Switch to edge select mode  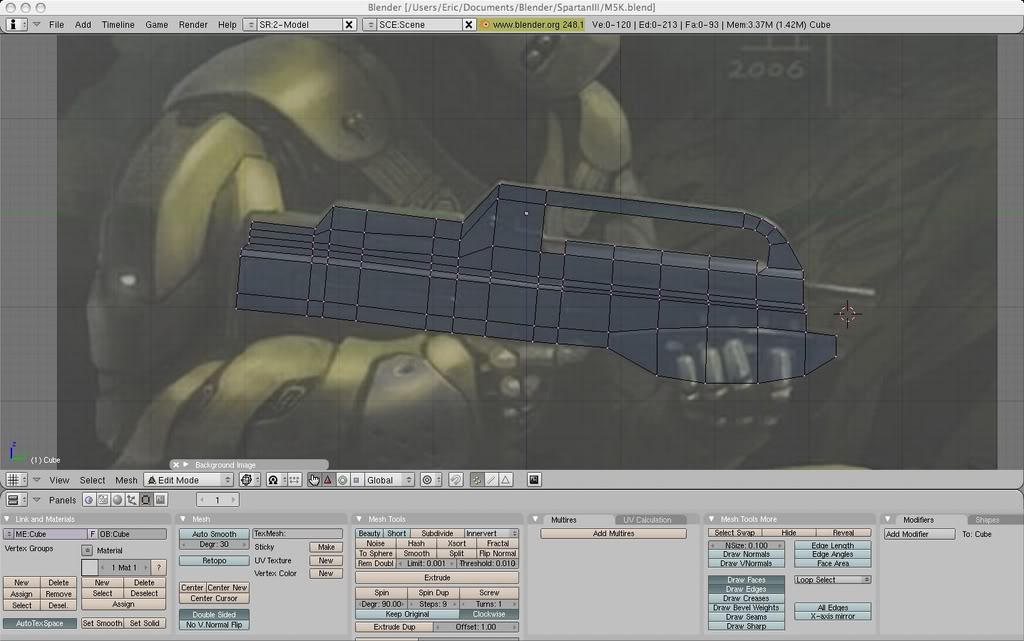pyautogui.click(x=491, y=480)
